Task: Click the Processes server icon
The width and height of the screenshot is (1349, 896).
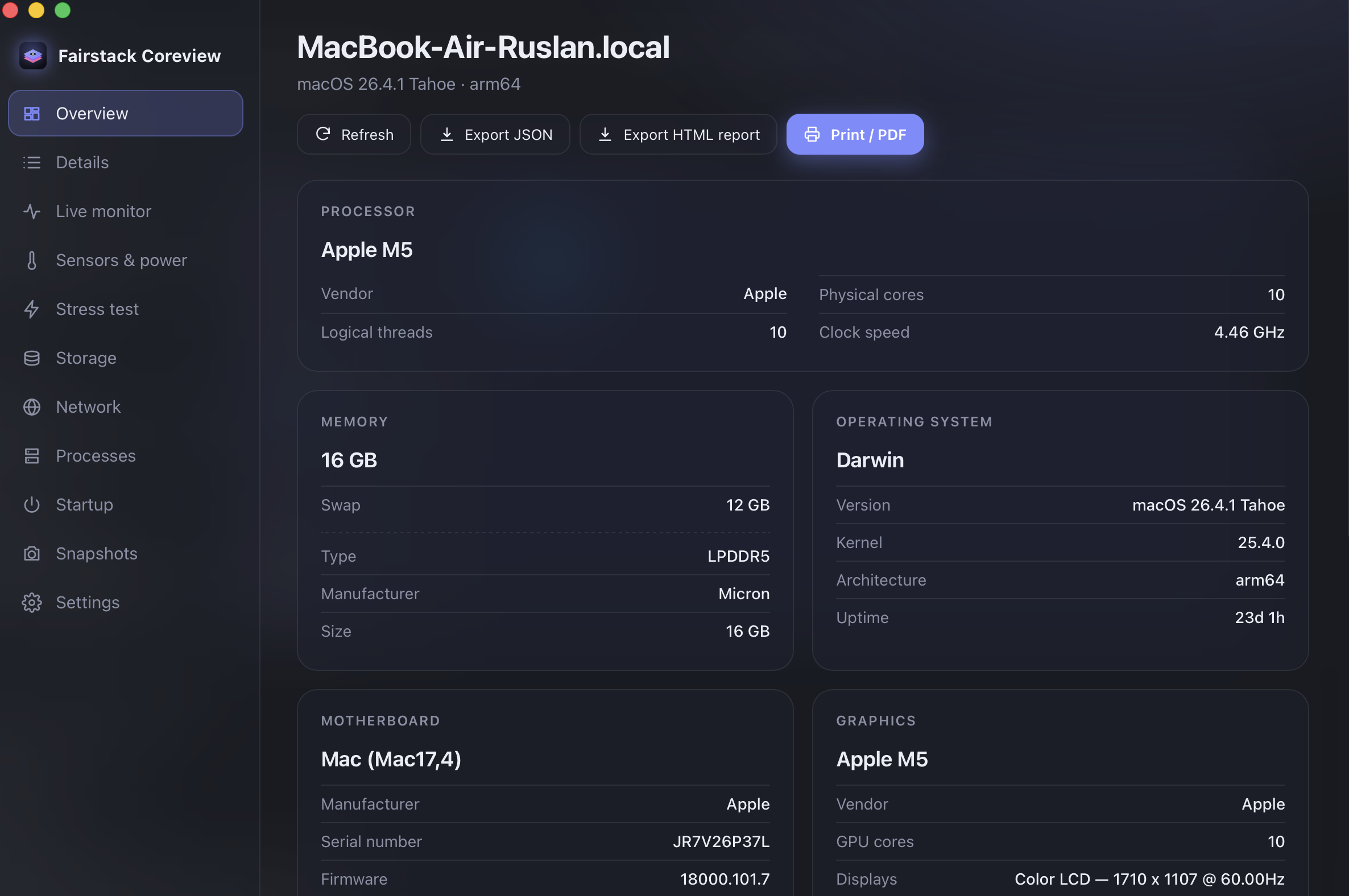Action: click(31, 455)
